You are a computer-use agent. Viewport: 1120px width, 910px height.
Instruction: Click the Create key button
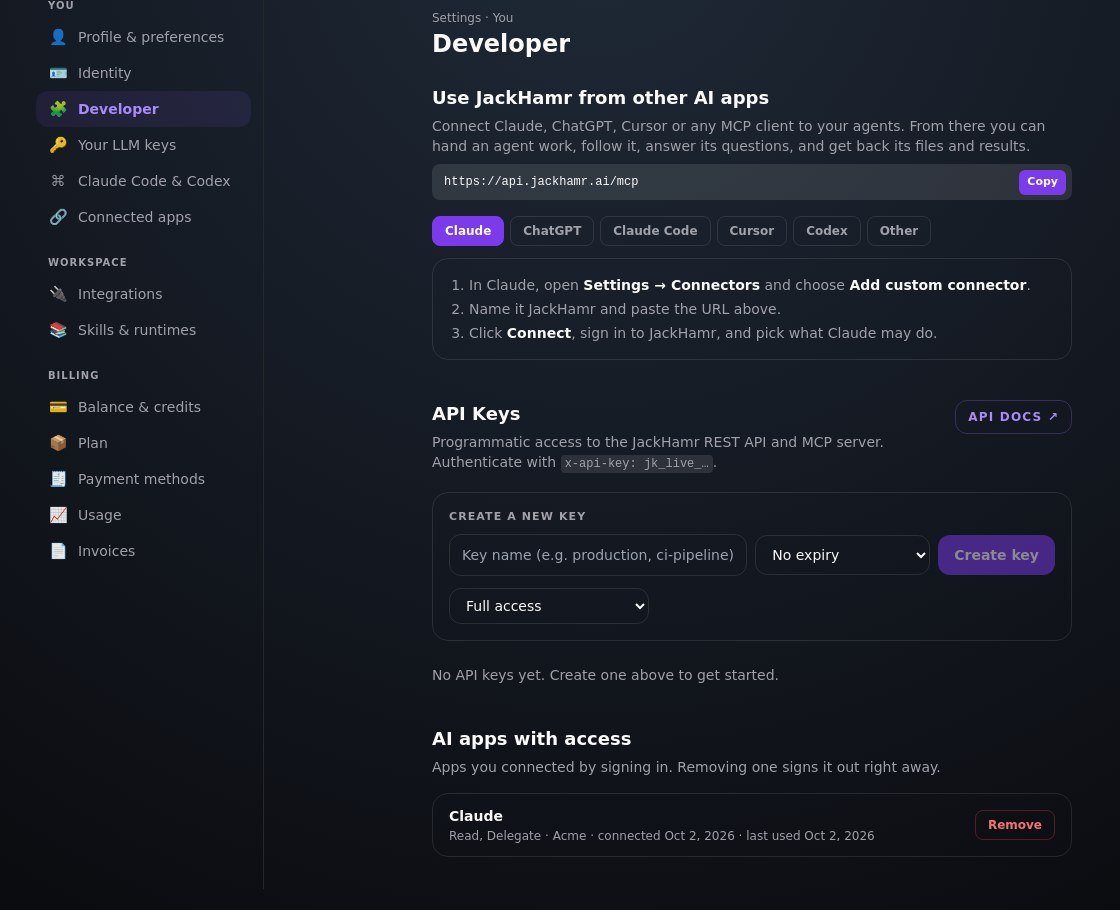pyautogui.click(x=996, y=555)
